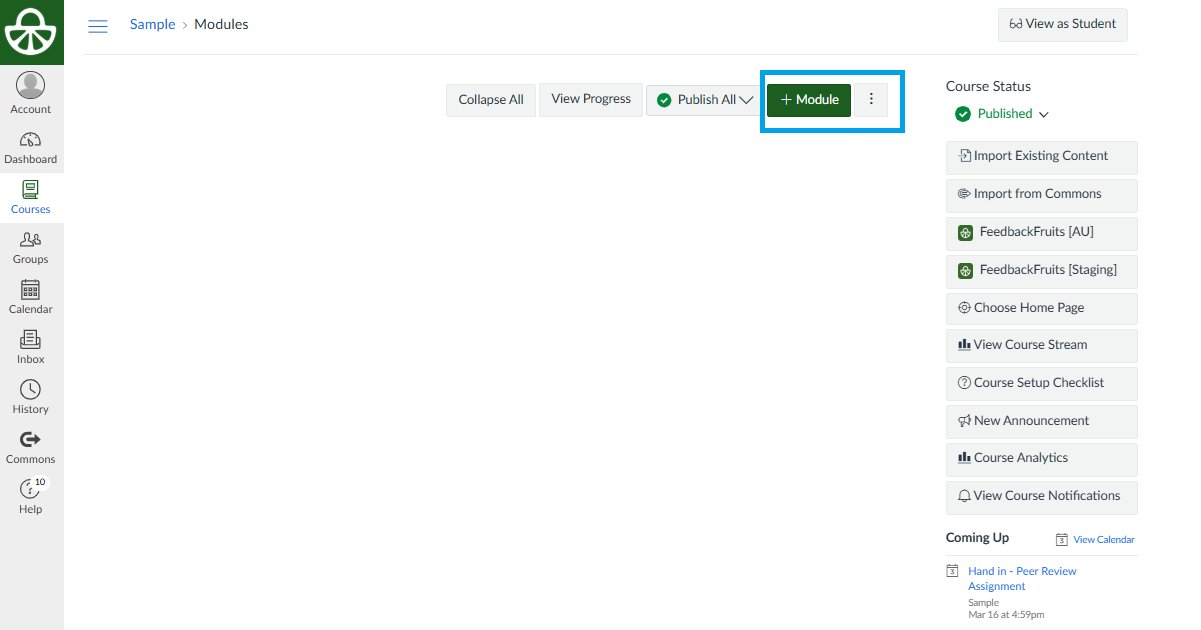
Task: Open the Account profile avatar
Action: click(x=31, y=87)
